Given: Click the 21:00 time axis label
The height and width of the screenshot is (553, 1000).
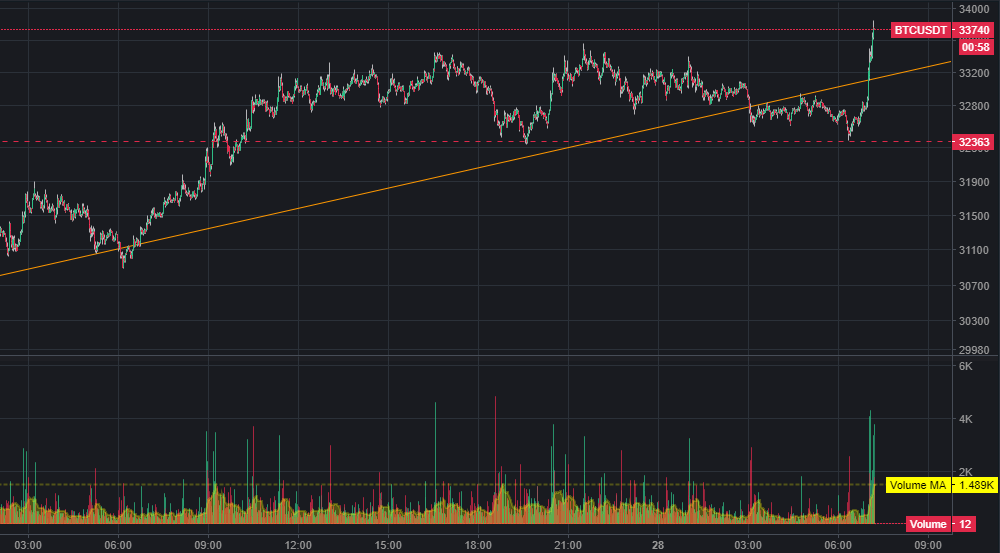Looking at the screenshot, I should click(568, 545).
